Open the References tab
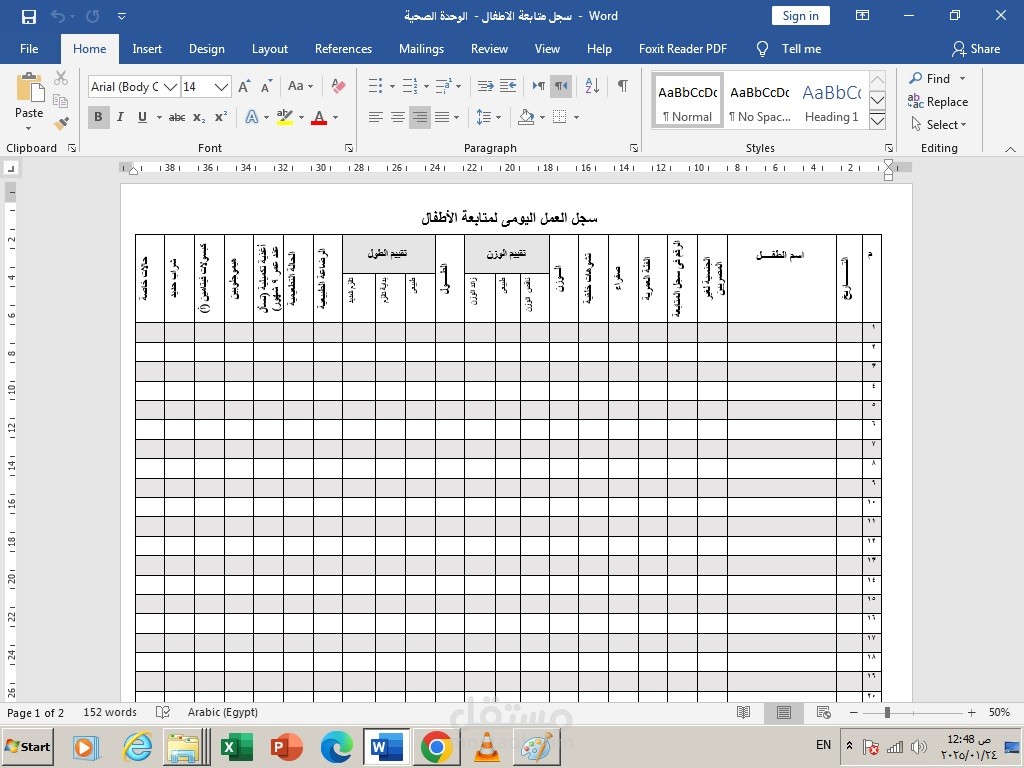1024x768 pixels. pos(343,49)
